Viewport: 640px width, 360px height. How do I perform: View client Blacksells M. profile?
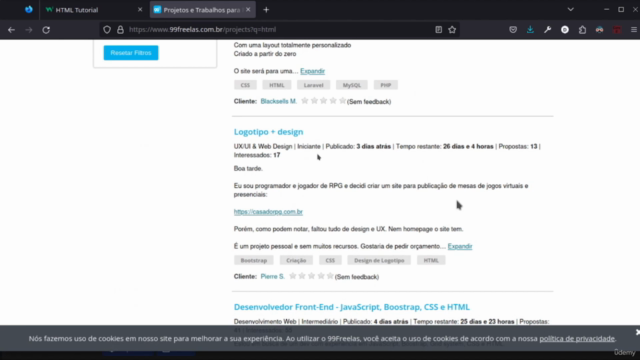coord(279,101)
